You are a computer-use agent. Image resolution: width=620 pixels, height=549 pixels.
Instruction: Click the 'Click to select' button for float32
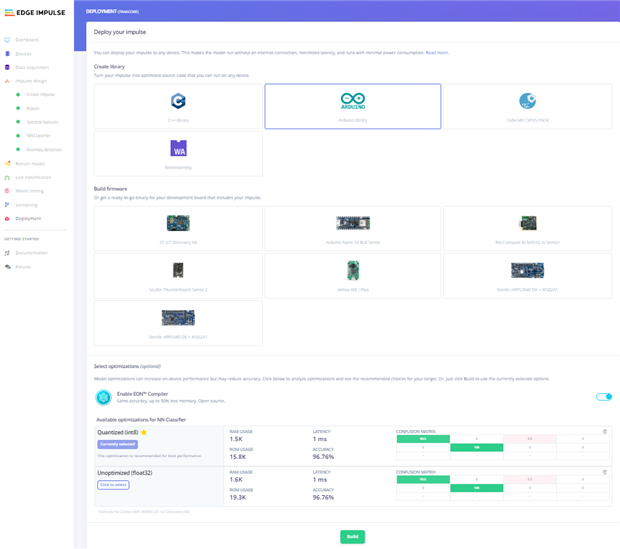click(113, 485)
